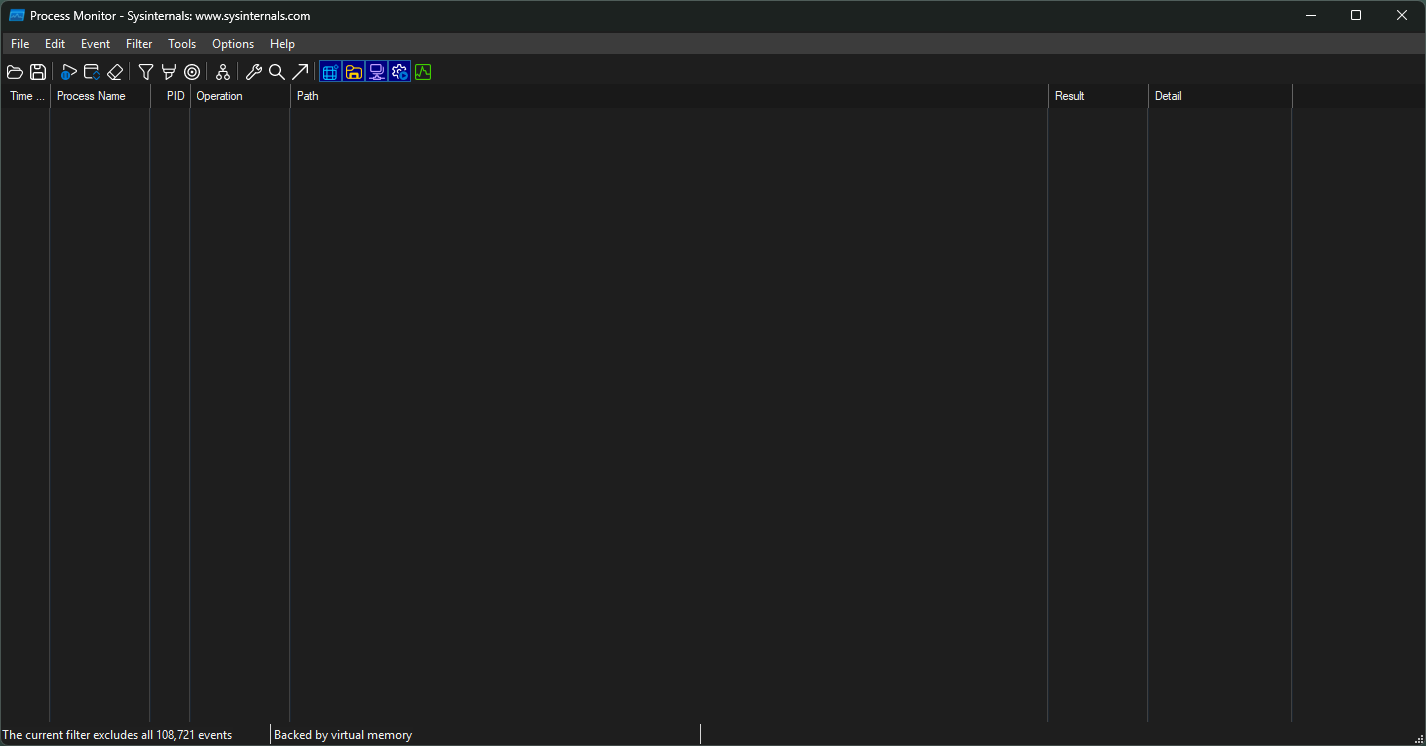Open the File menu
This screenshot has height=746, width=1426.
click(20, 44)
